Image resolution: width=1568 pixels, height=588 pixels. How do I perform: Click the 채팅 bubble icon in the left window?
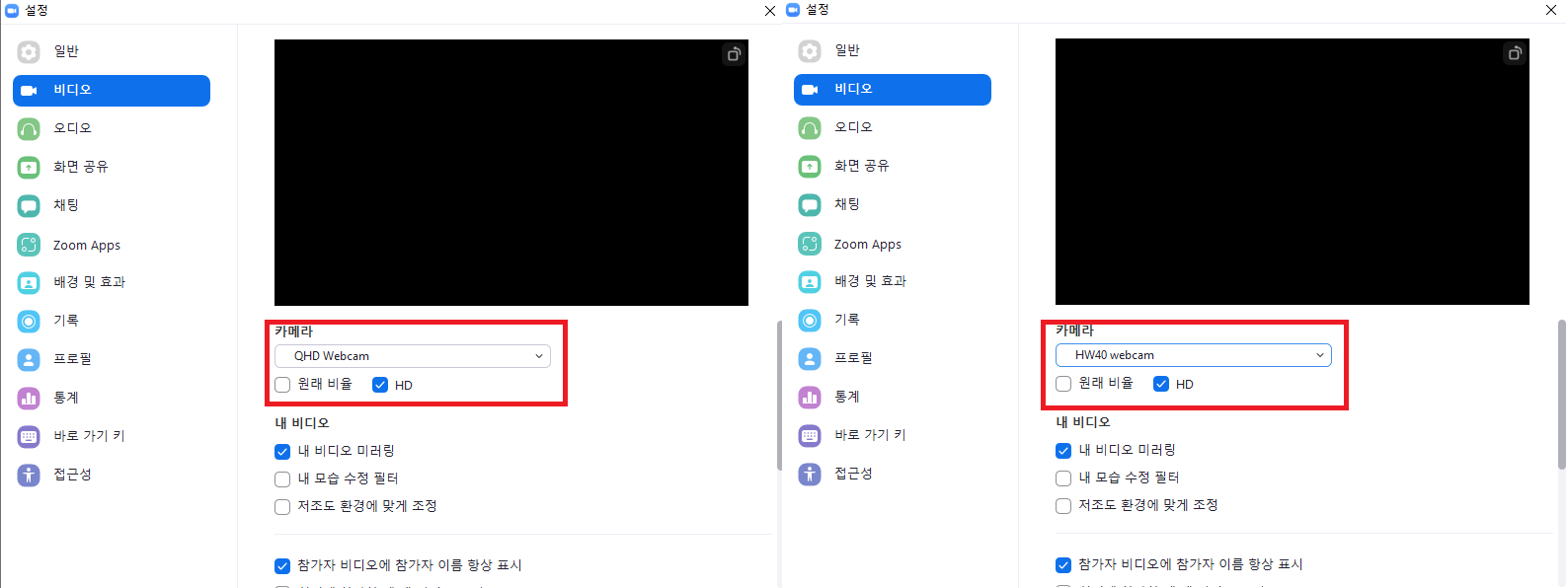click(x=29, y=205)
